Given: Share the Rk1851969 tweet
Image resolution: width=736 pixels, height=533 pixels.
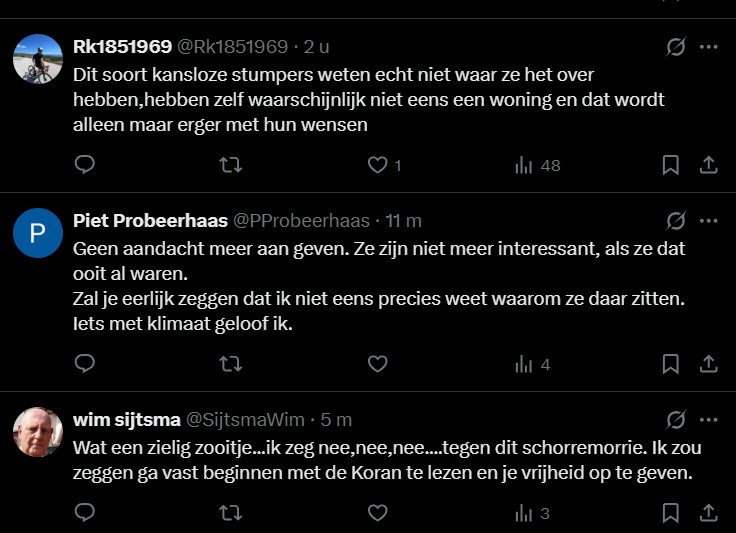Looking at the screenshot, I should tap(707, 165).
